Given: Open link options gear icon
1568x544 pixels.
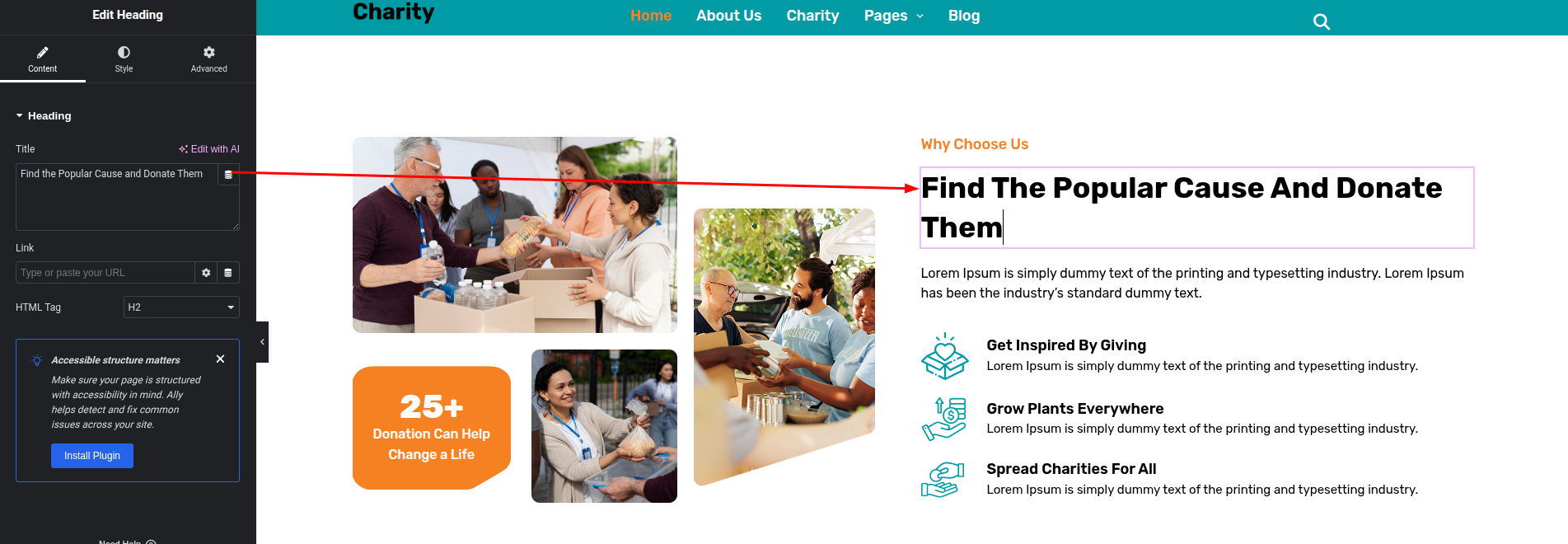Looking at the screenshot, I should (206, 273).
